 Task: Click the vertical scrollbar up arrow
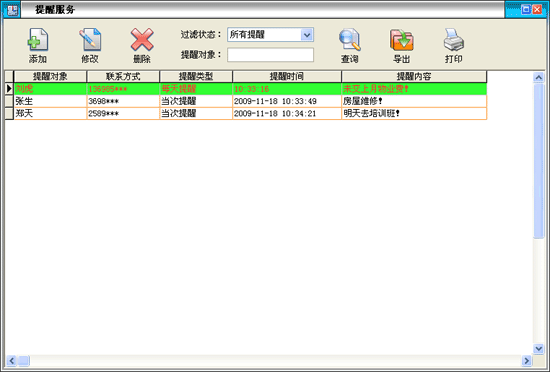539,77
